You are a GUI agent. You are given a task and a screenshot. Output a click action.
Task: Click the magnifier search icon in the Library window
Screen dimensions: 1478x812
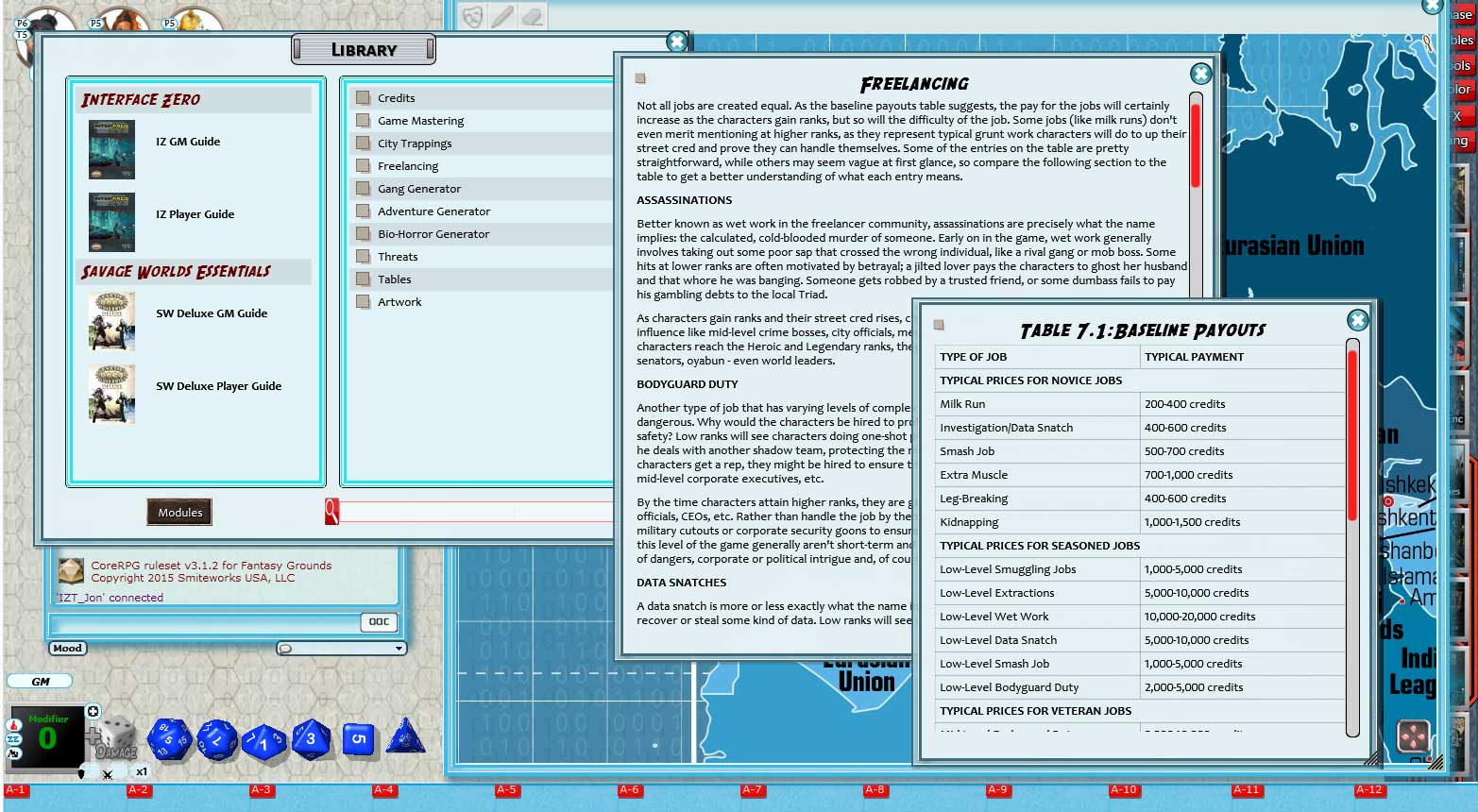point(330,511)
